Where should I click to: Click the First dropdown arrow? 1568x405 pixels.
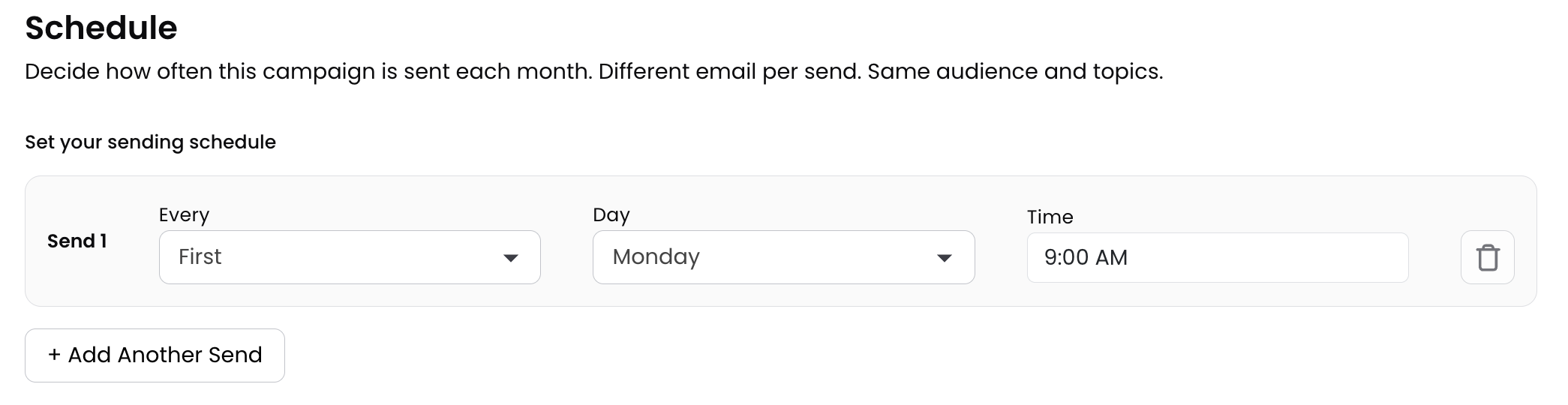[511, 258]
